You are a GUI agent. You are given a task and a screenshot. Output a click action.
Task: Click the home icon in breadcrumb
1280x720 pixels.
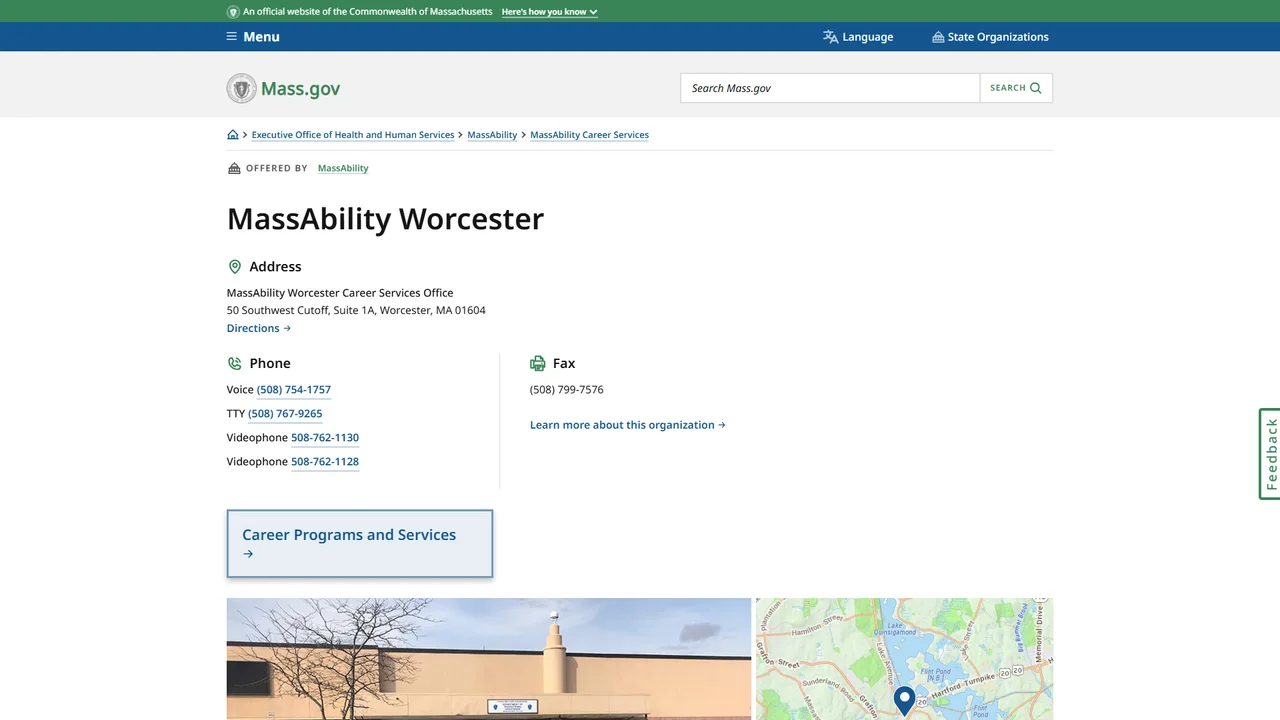pyautogui.click(x=233, y=135)
